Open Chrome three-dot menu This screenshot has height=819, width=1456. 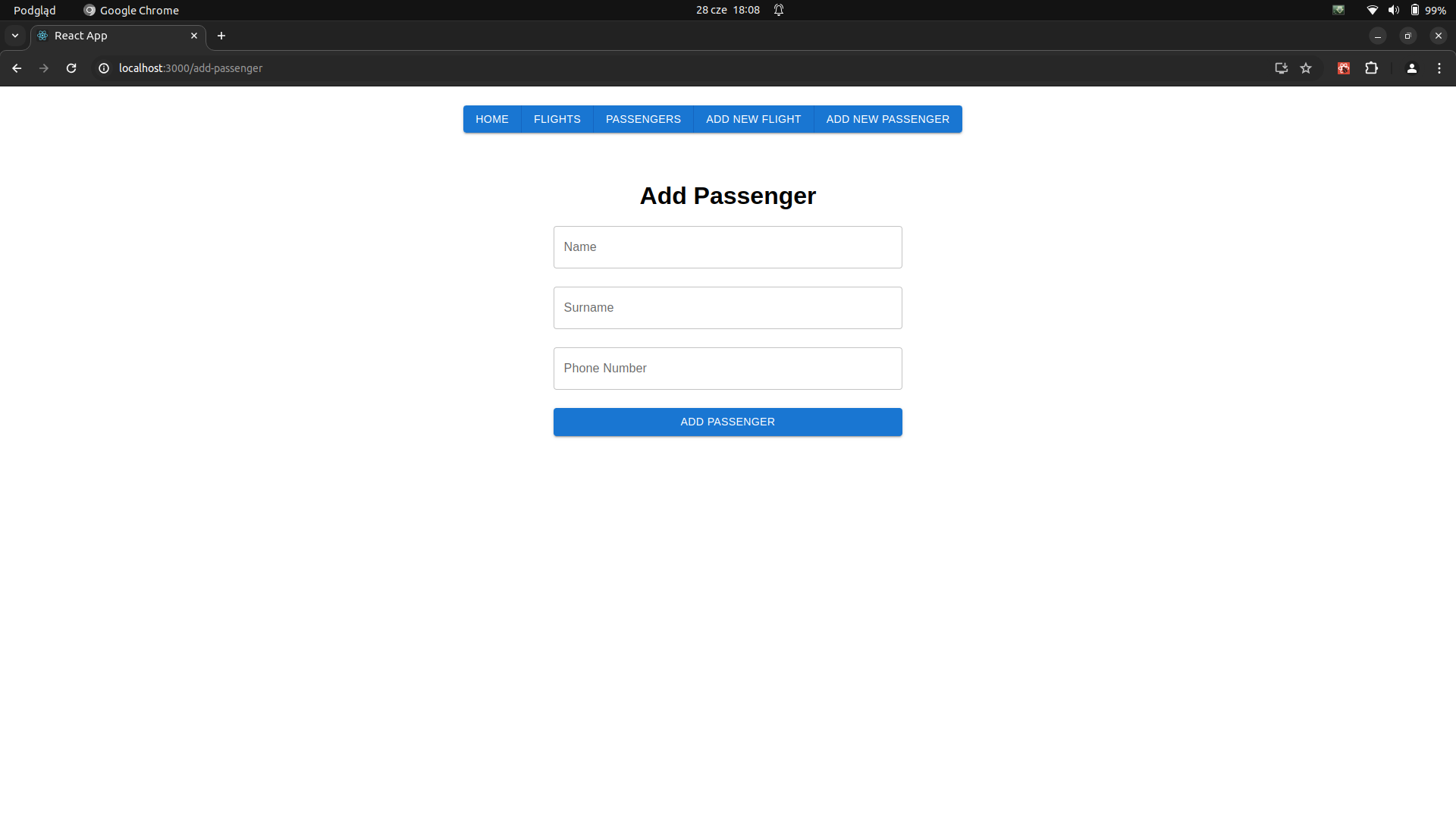(1439, 68)
